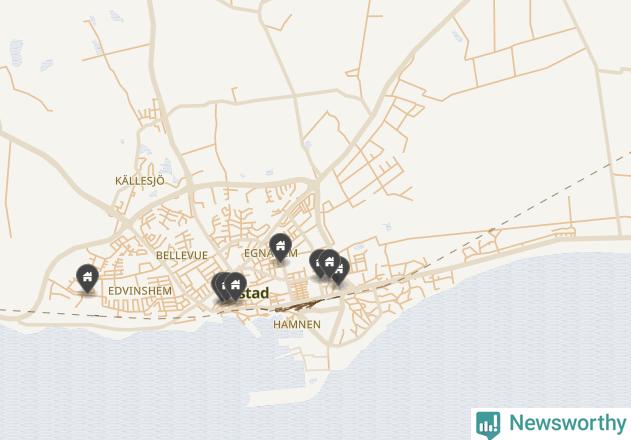
Task: Select the house marker west of Edvinshem
Action: (87, 278)
